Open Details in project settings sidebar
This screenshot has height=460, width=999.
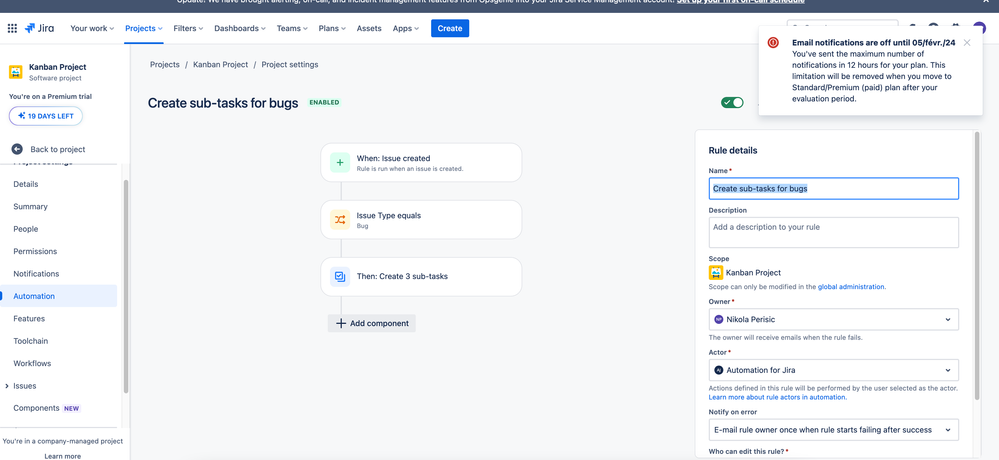(25, 184)
